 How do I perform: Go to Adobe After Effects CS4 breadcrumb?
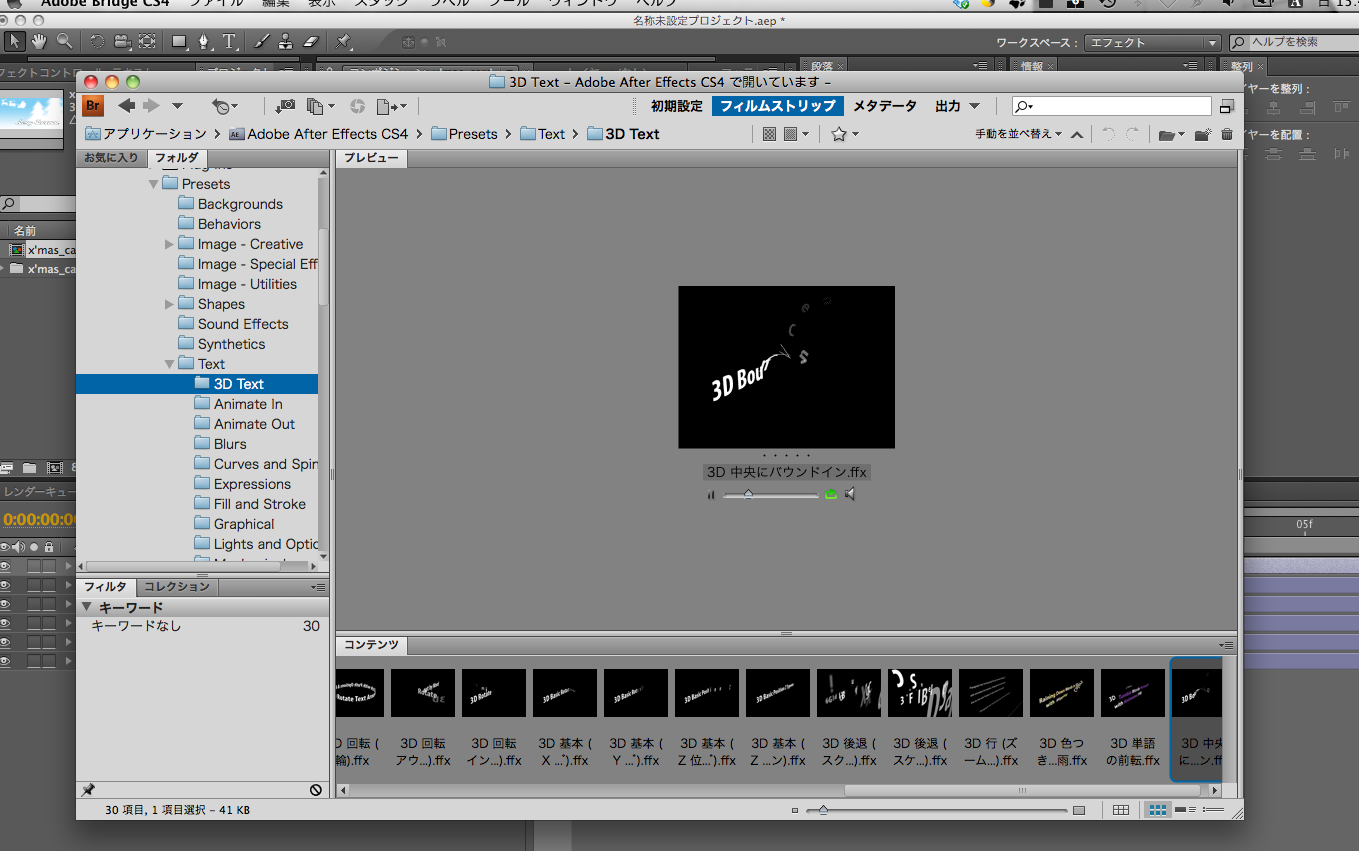(x=318, y=134)
